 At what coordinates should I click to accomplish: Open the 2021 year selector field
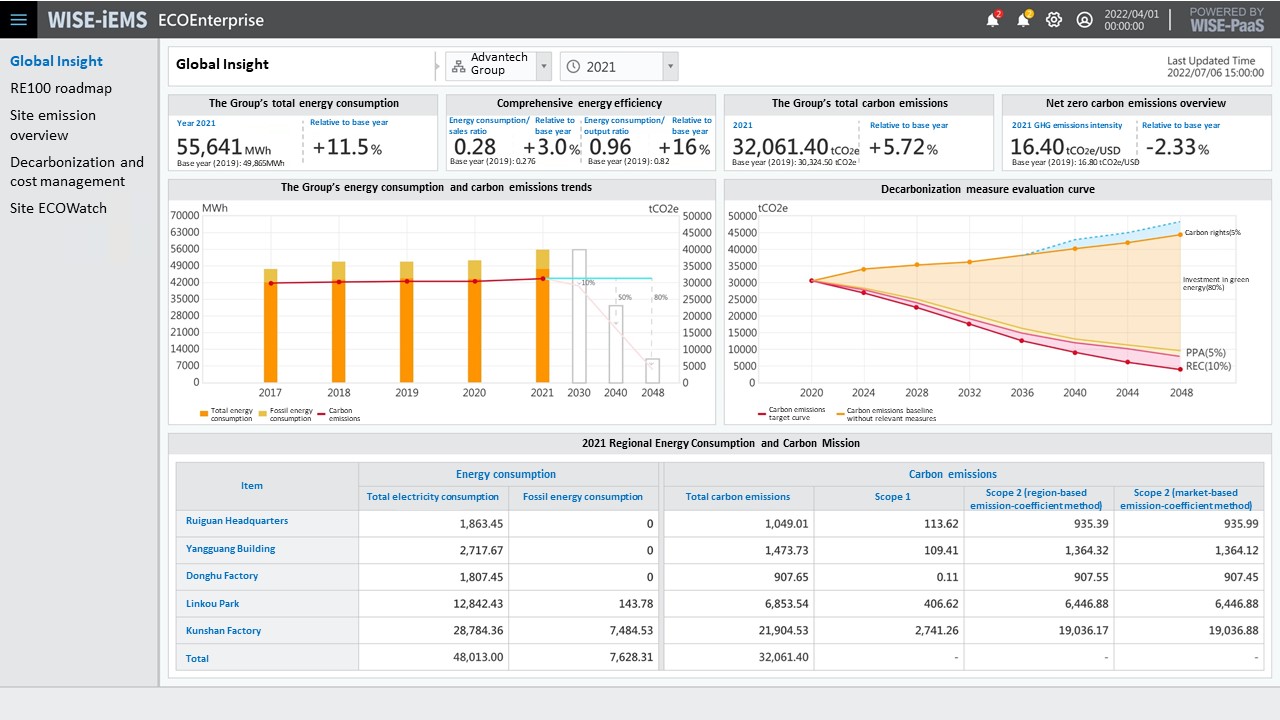619,66
